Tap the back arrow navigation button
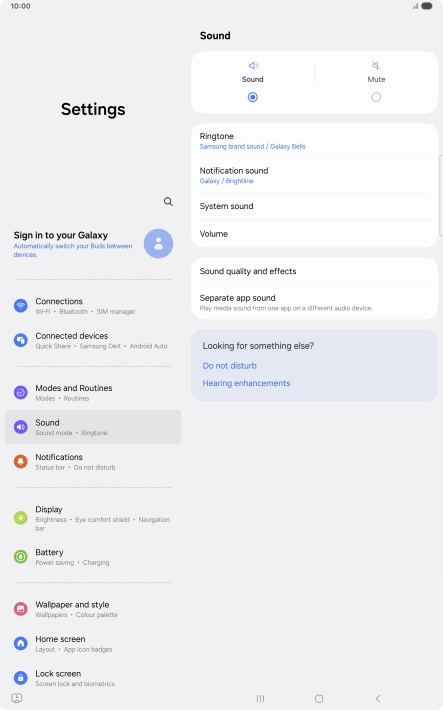The width and height of the screenshot is (443, 710). (x=378, y=699)
